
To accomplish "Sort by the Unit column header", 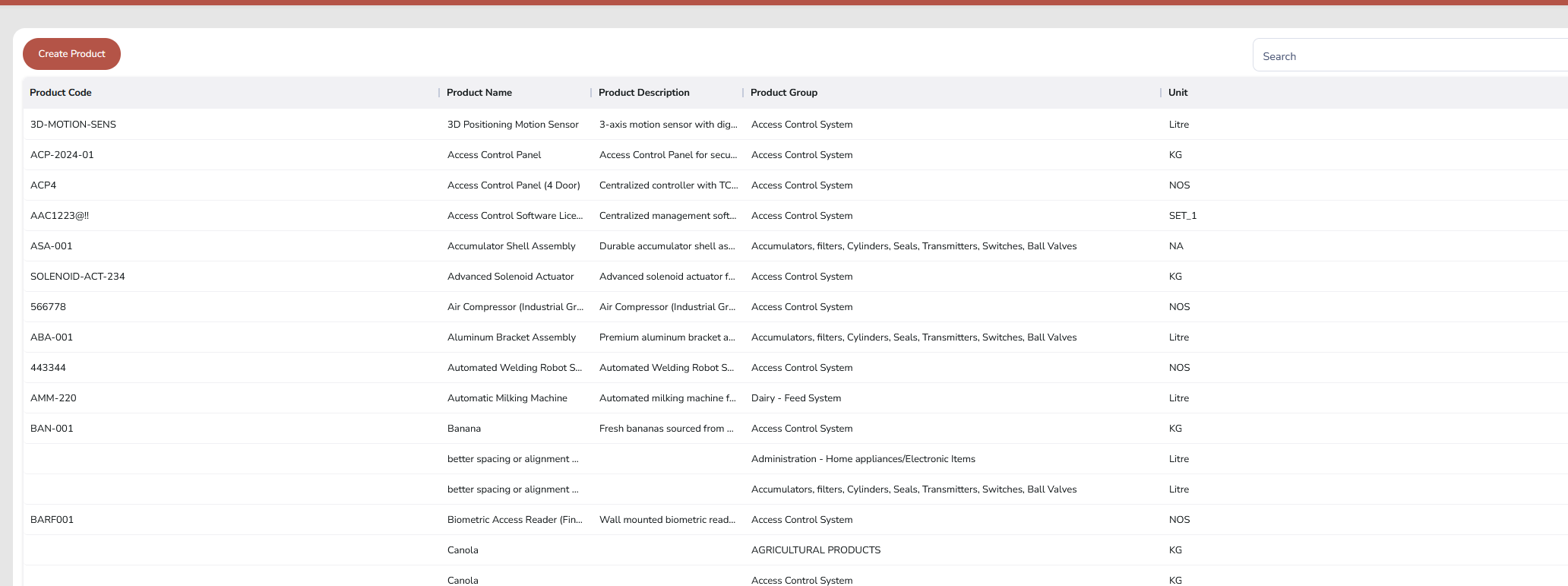I will tap(1178, 93).
